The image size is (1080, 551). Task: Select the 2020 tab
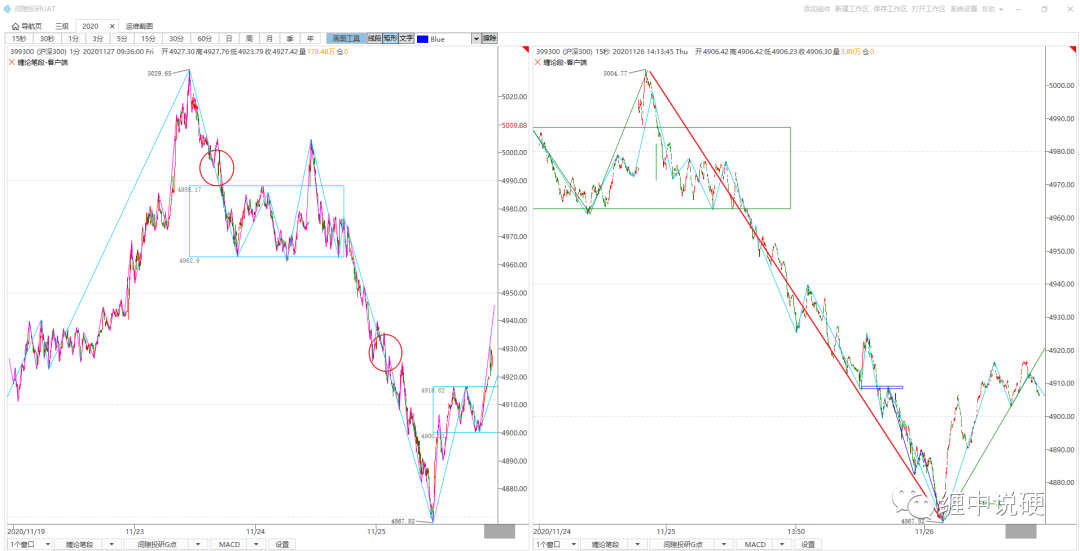click(x=90, y=25)
